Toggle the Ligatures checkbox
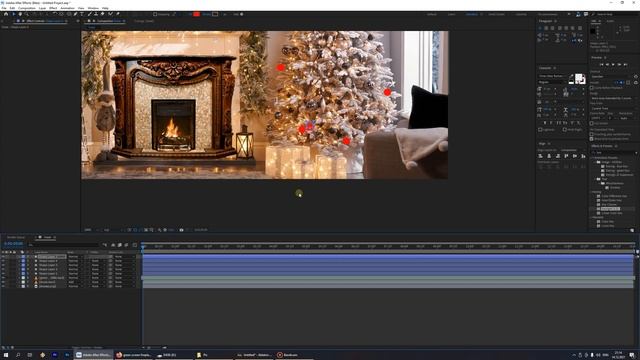This screenshot has height=360, width=640. pyautogui.click(x=540, y=129)
